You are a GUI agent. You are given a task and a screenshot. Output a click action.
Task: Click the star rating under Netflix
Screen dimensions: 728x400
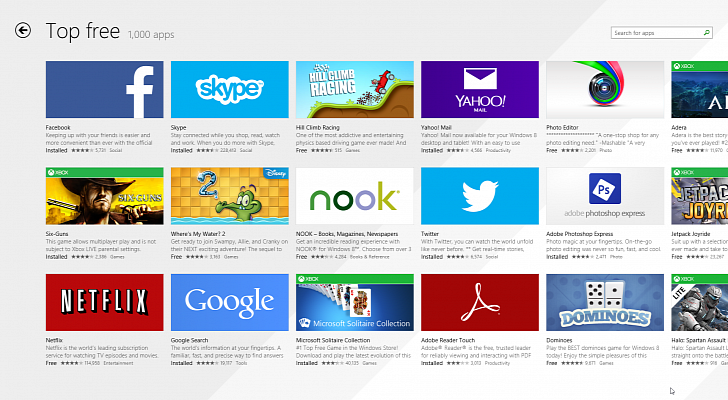click(x=70, y=363)
